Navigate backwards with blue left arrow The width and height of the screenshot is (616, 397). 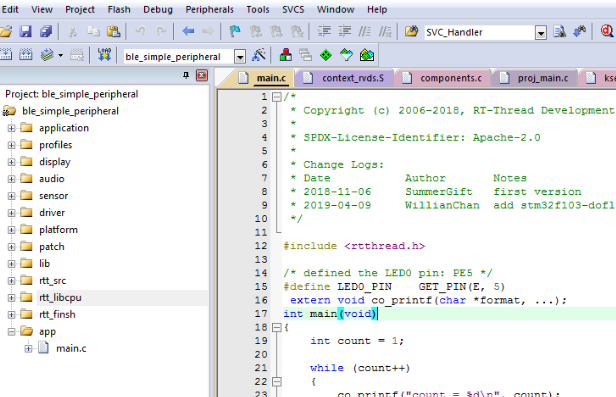[x=188, y=31]
